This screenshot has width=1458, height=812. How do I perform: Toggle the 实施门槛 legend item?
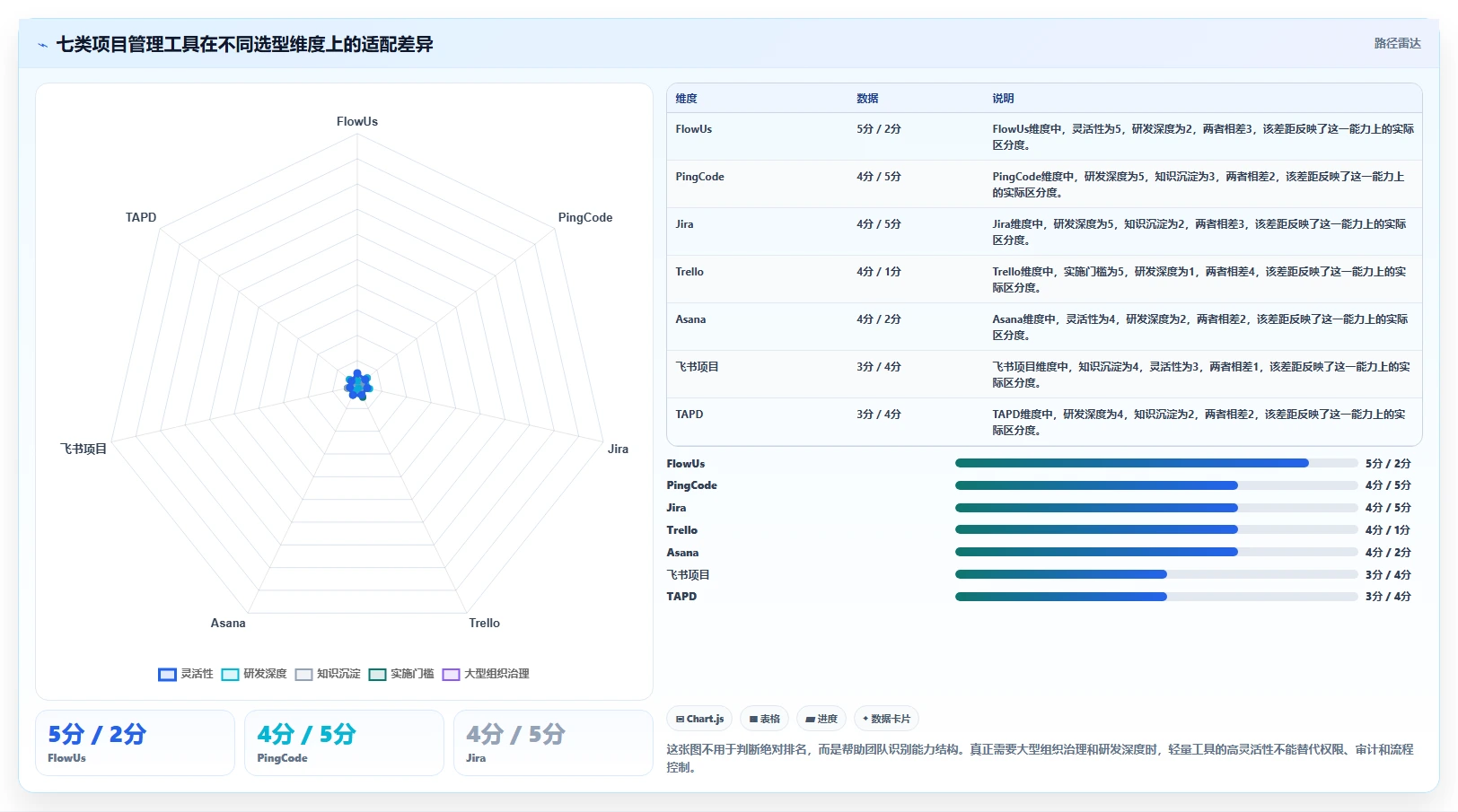coord(401,674)
